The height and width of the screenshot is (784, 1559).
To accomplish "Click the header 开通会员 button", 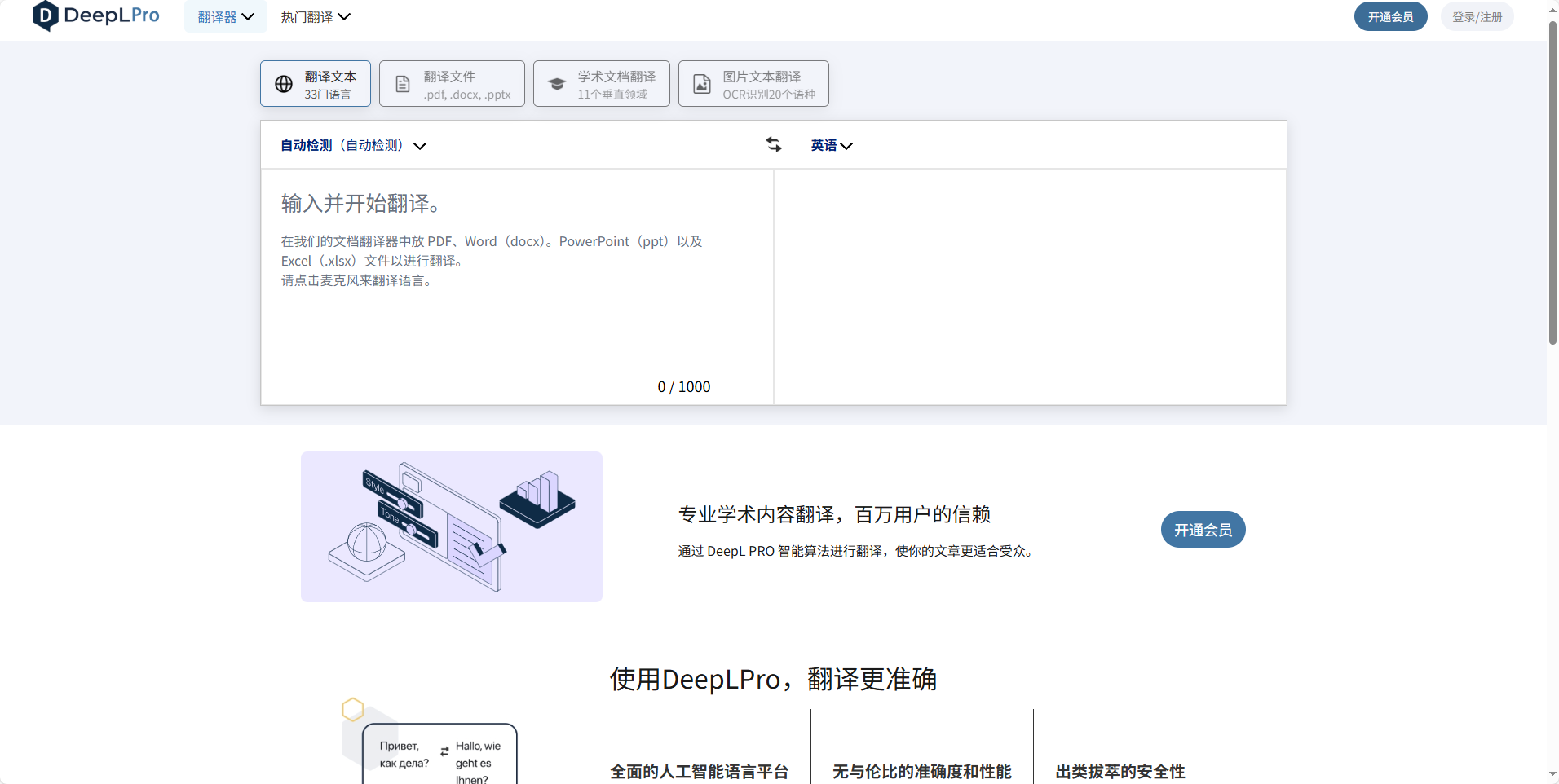I will pyautogui.click(x=1391, y=16).
